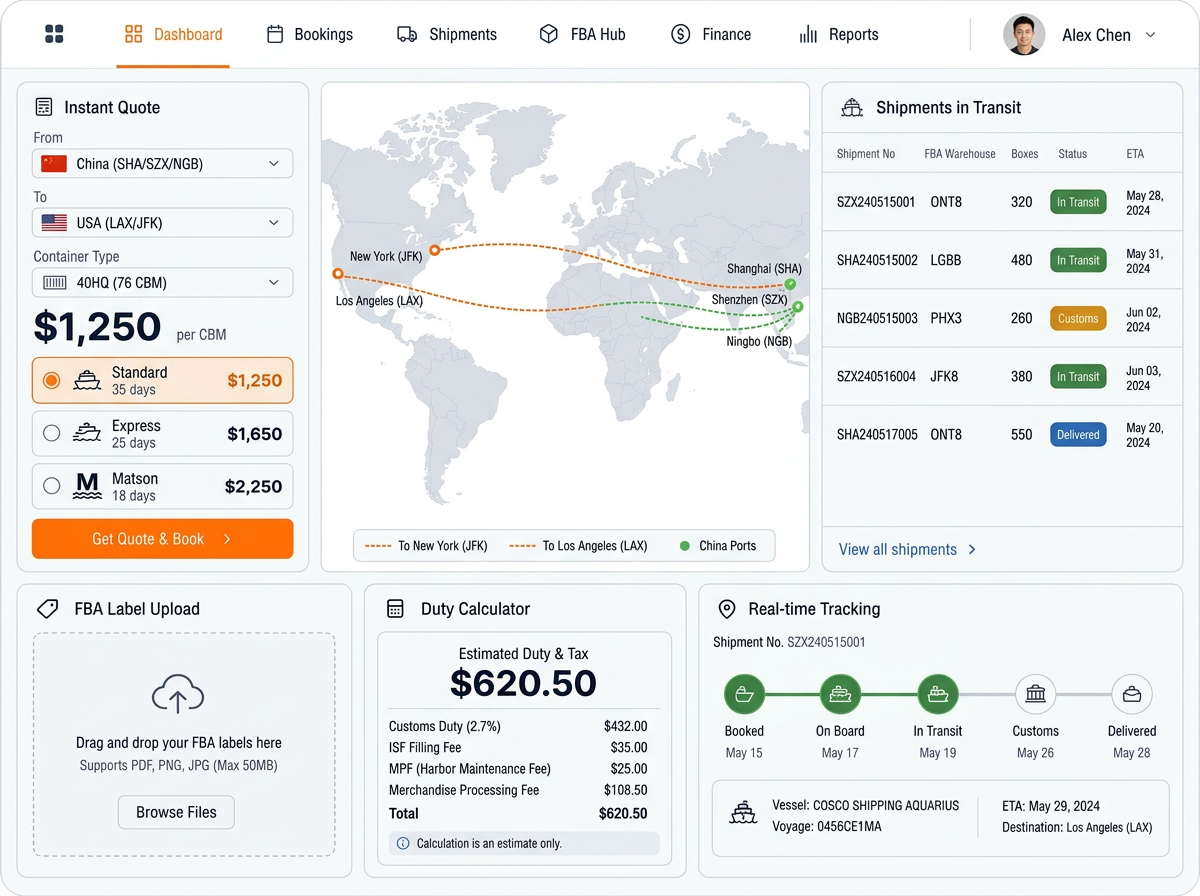Click shipment number SHA240515002
The width and height of the screenshot is (1200, 896).
click(x=877, y=260)
